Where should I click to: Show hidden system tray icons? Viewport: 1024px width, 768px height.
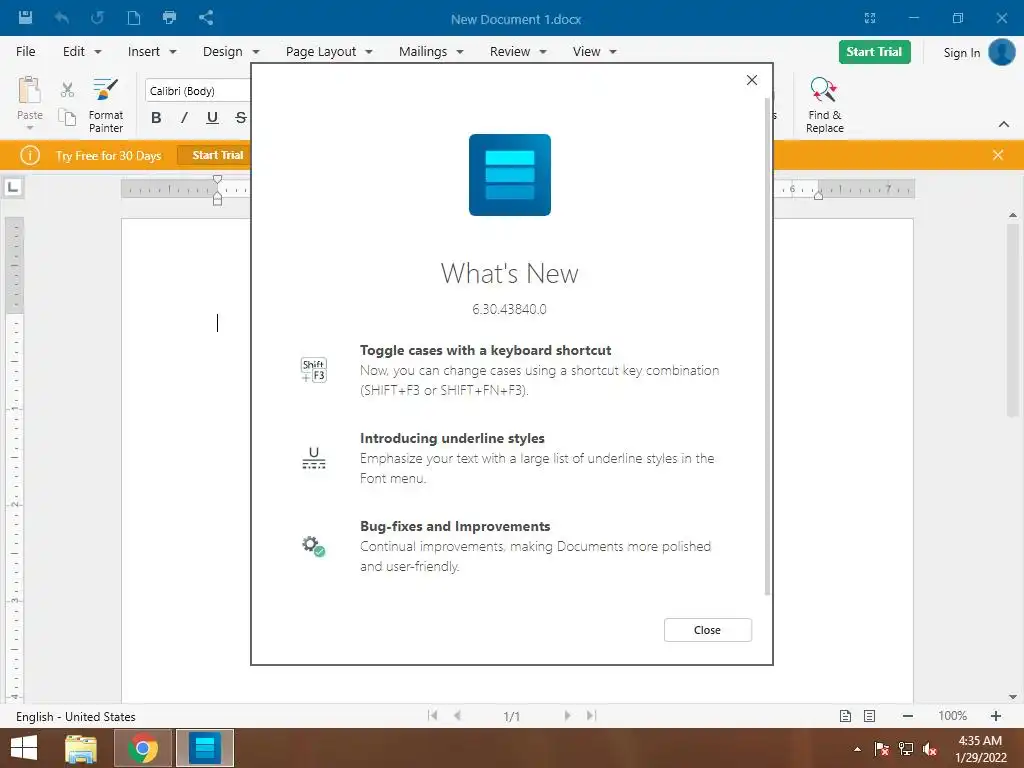[857, 749]
